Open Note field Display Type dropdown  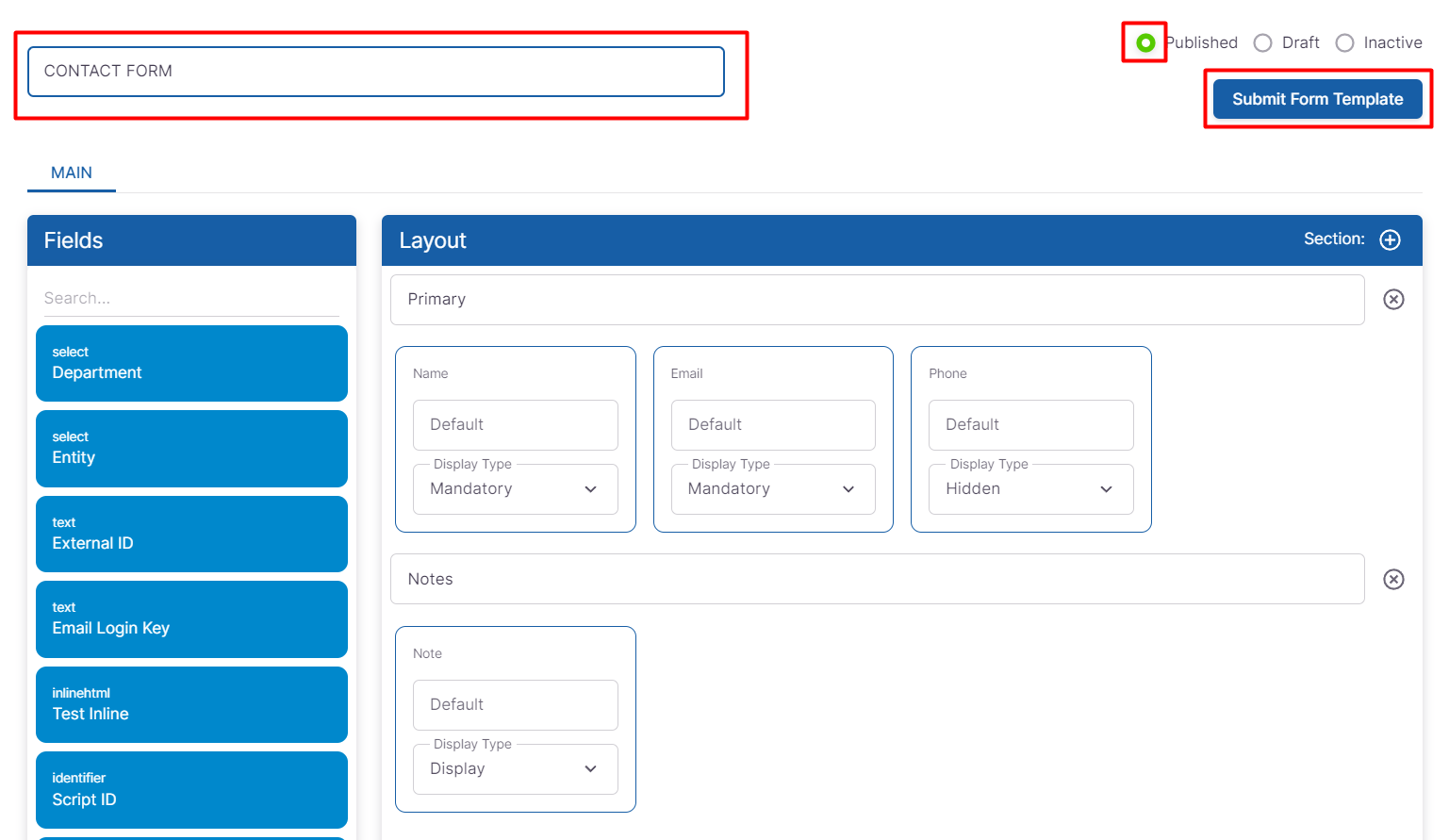[515, 769]
